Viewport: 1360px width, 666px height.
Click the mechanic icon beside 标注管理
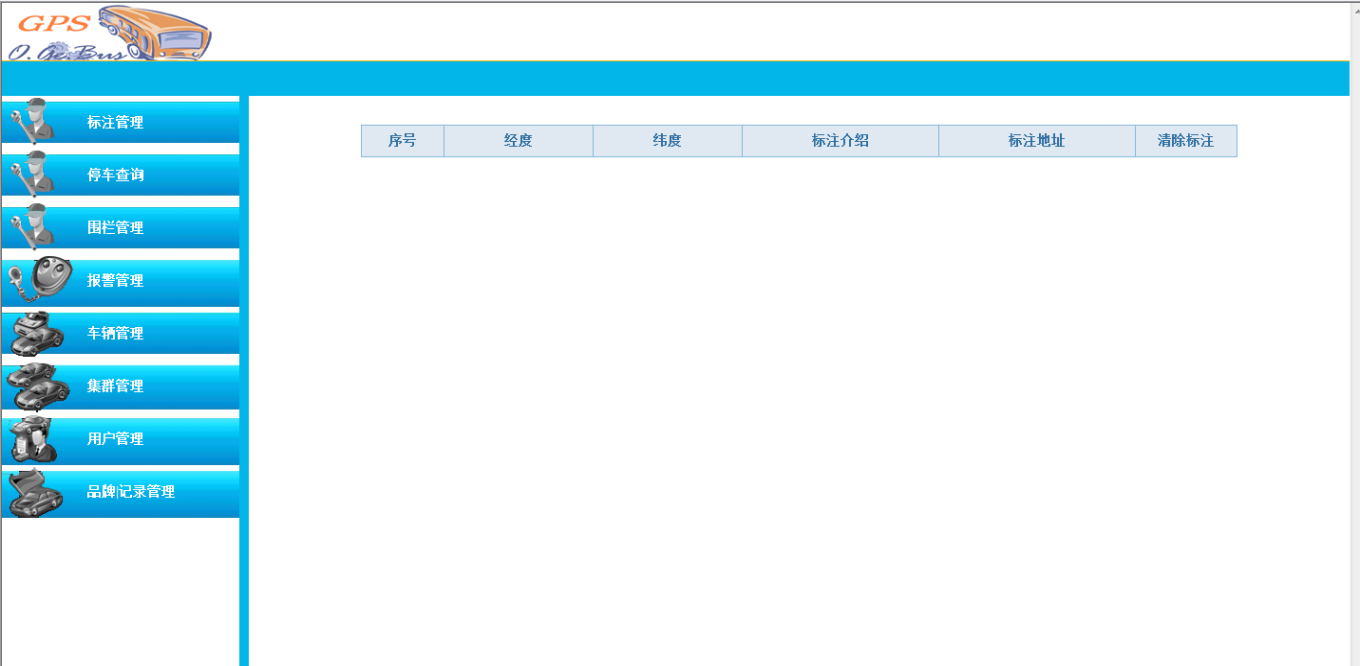tap(32, 121)
